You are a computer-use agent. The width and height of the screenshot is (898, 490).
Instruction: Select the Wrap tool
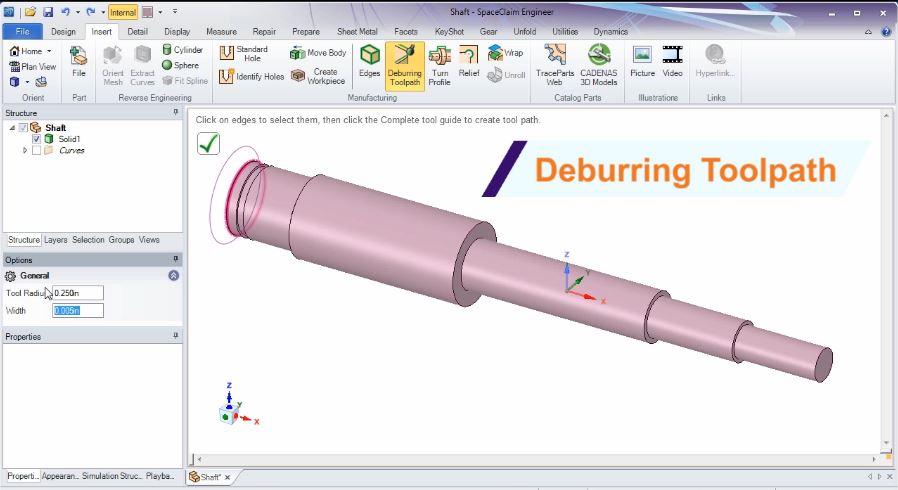pos(505,53)
